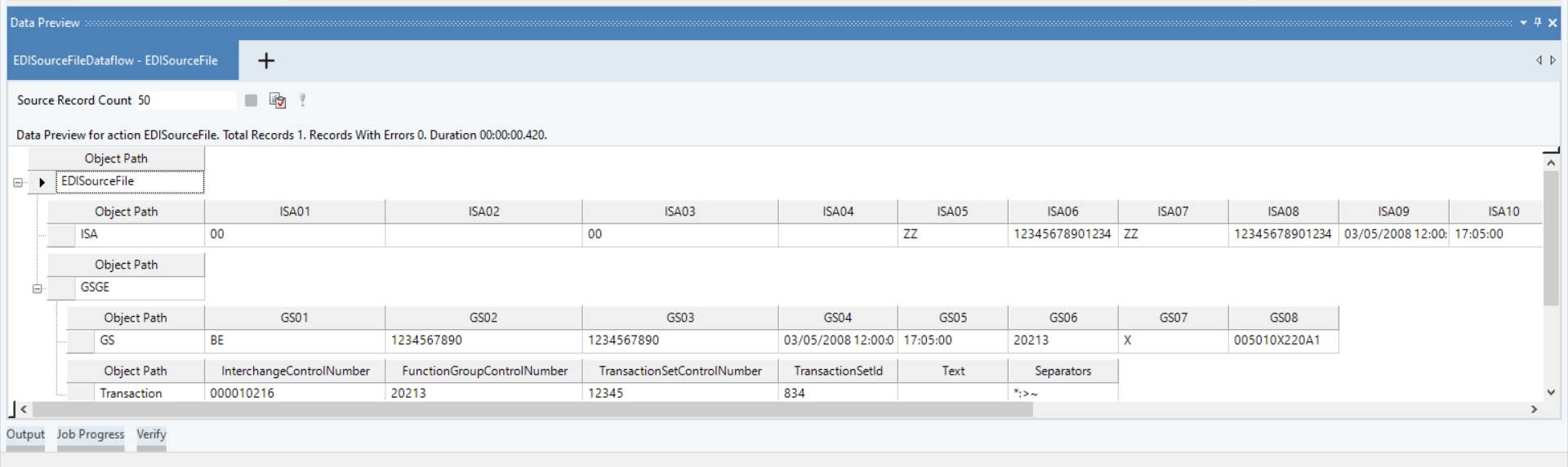Click the pin icon of Data Preview panel
1568x467 pixels.
(1538, 23)
